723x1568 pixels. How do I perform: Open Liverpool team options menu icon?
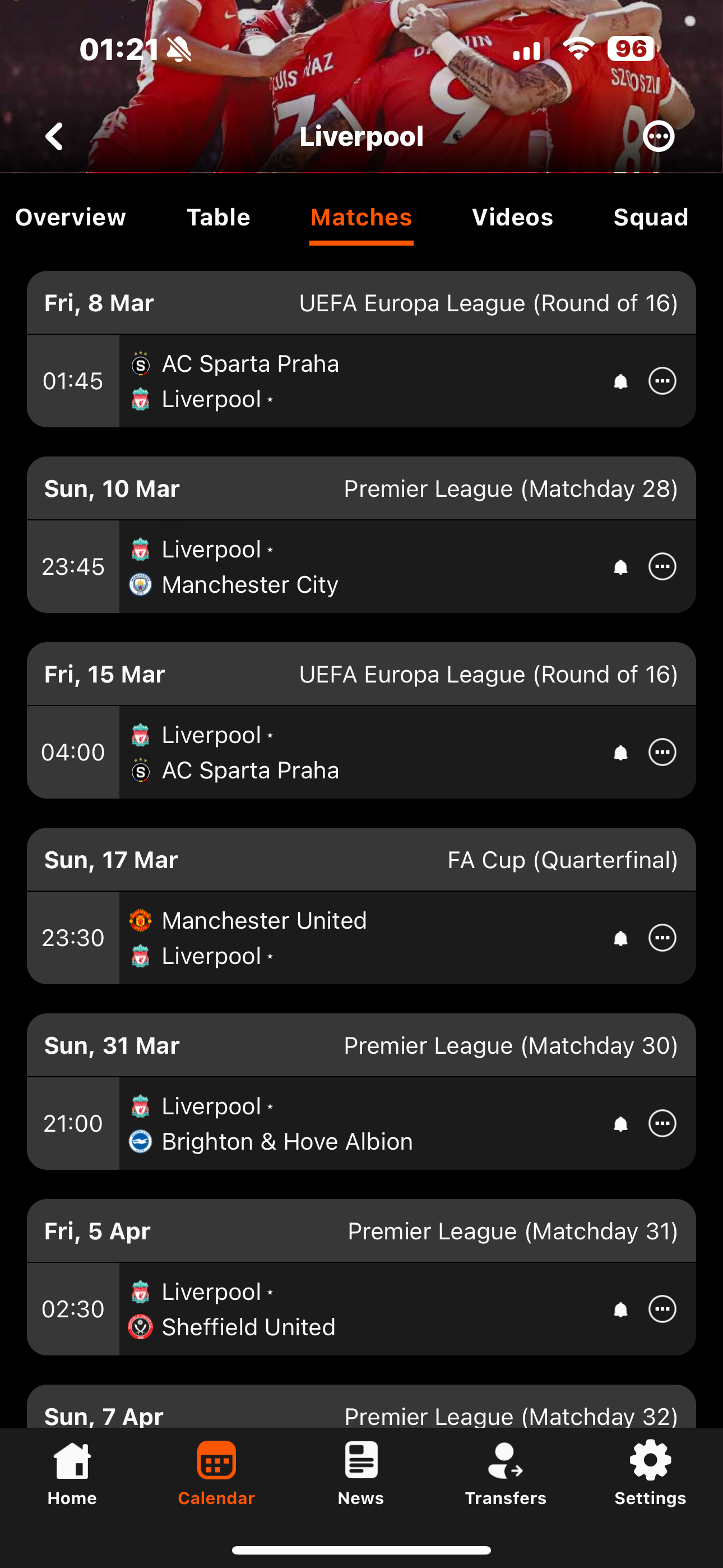pos(659,136)
